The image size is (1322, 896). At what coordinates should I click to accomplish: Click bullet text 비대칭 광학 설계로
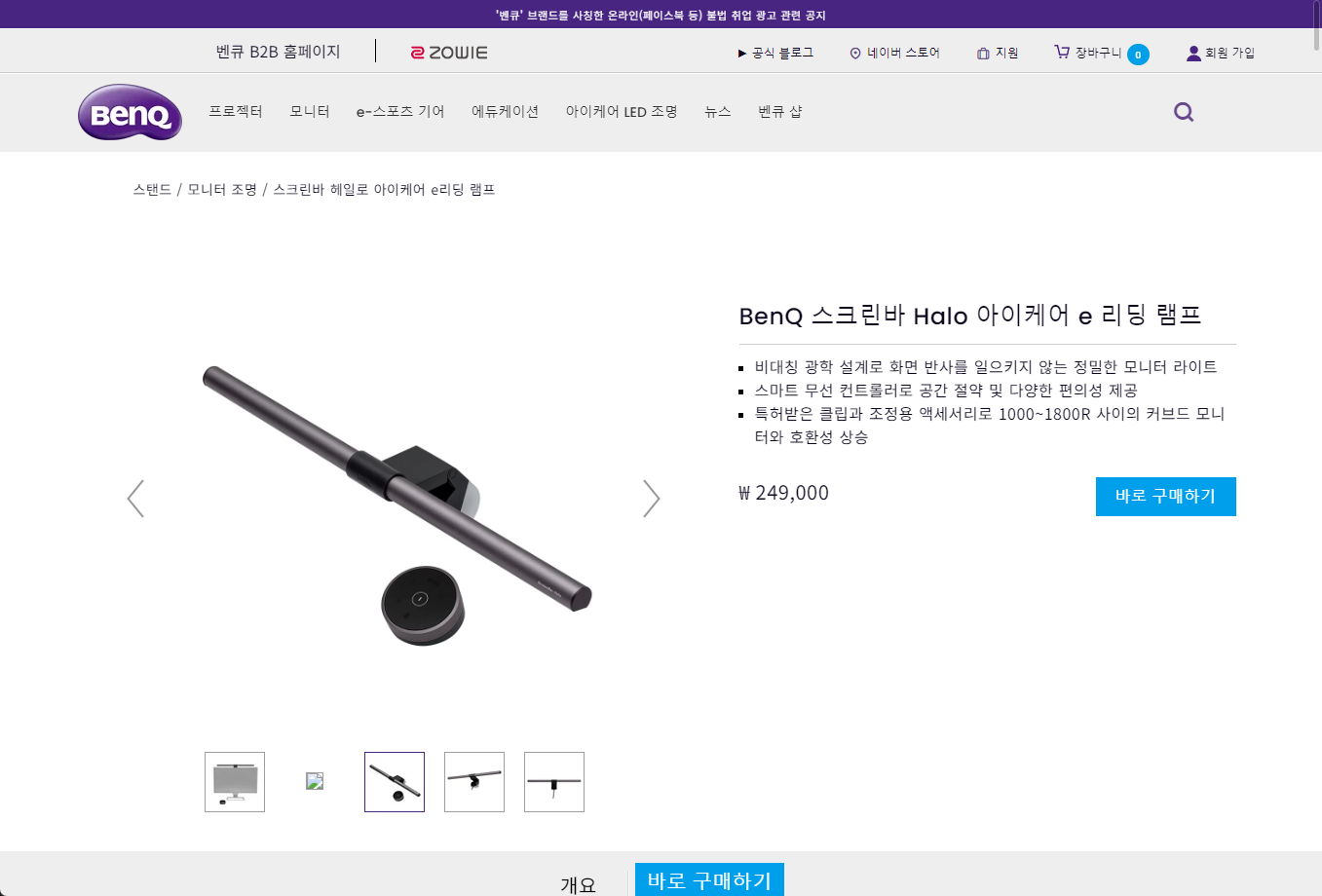pos(986,367)
